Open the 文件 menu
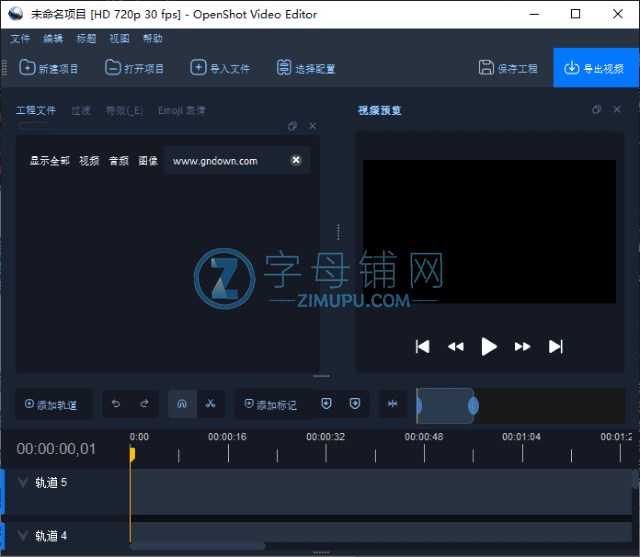 (x=20, y=39)
